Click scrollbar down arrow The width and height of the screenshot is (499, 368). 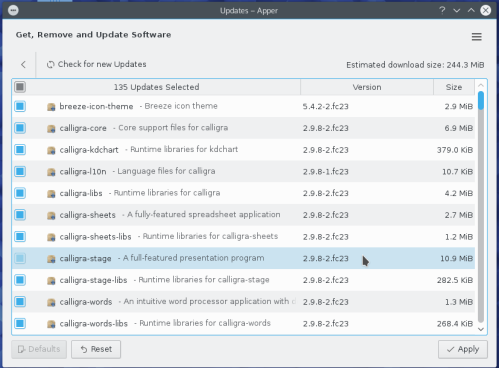point(481,329)
